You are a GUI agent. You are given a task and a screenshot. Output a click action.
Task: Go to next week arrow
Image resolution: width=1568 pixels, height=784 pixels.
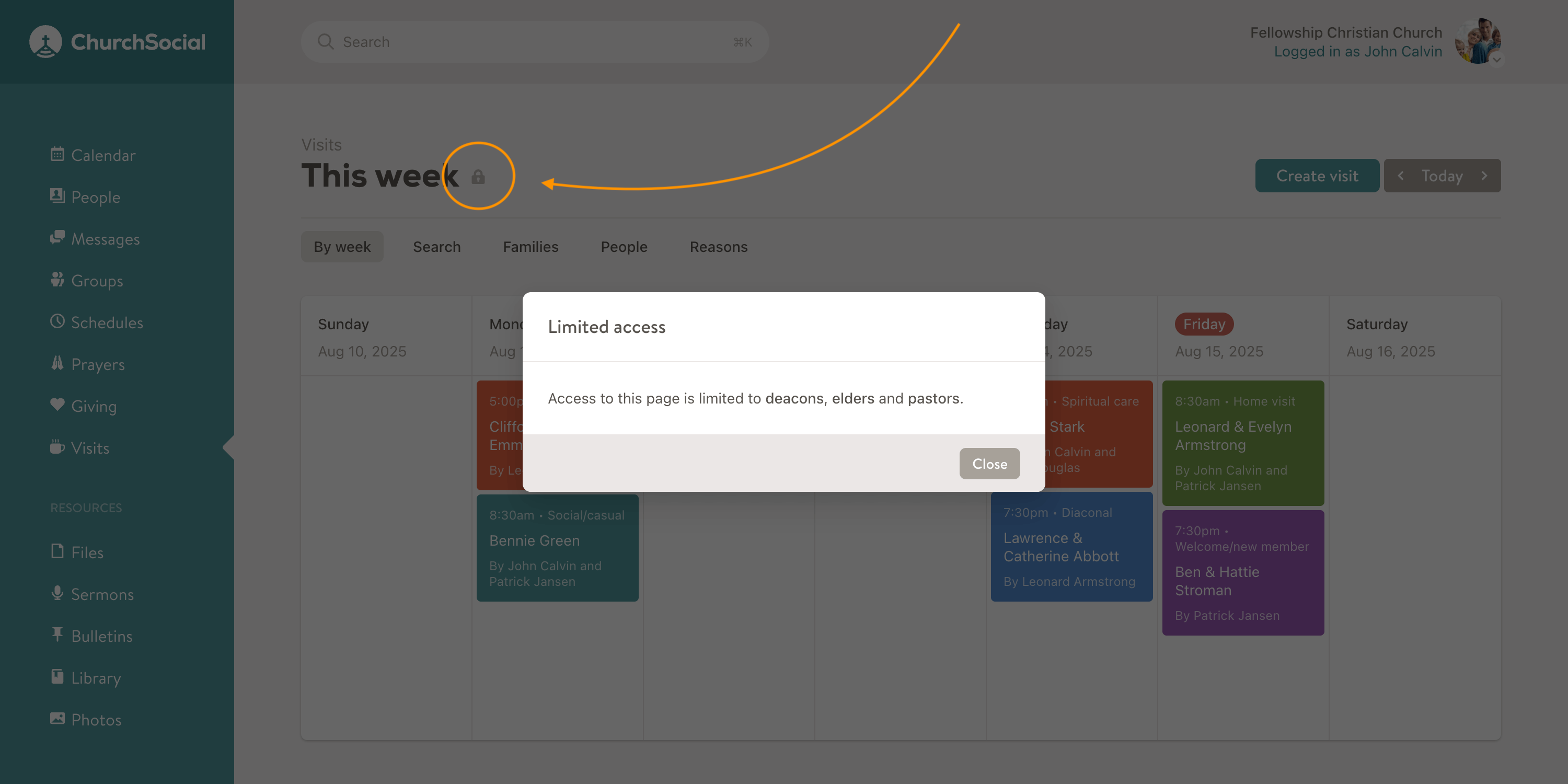point(1484,176)
